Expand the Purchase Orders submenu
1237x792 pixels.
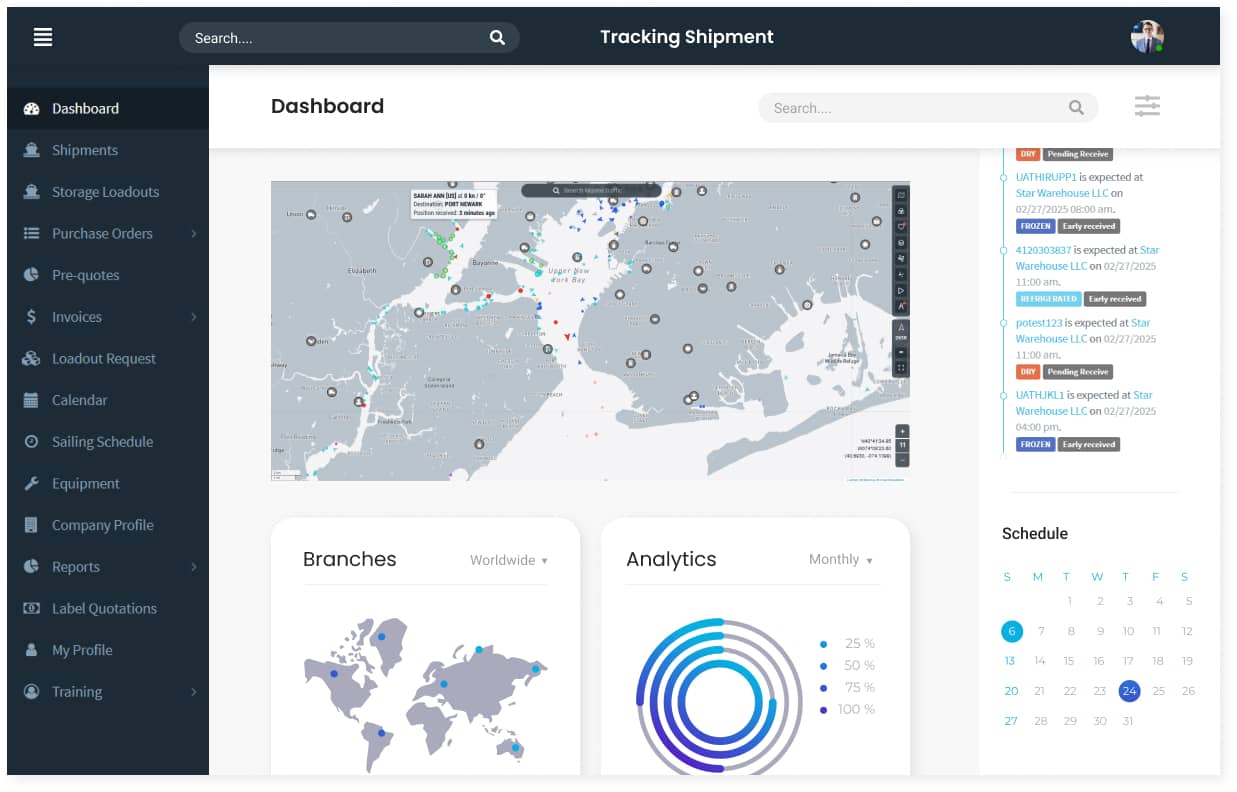click(x=193, y=234)
